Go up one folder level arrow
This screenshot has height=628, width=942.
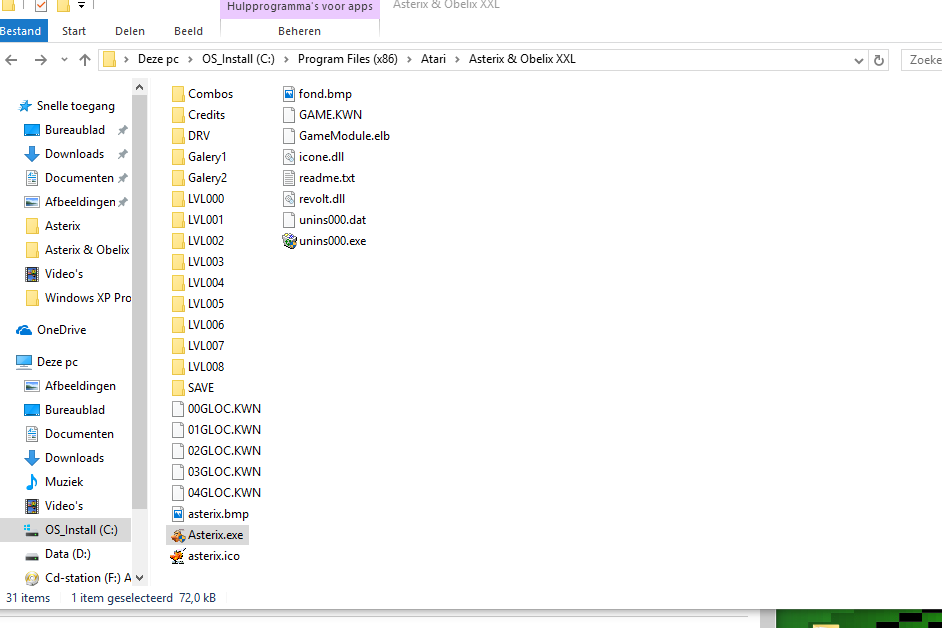click(85, 59)
